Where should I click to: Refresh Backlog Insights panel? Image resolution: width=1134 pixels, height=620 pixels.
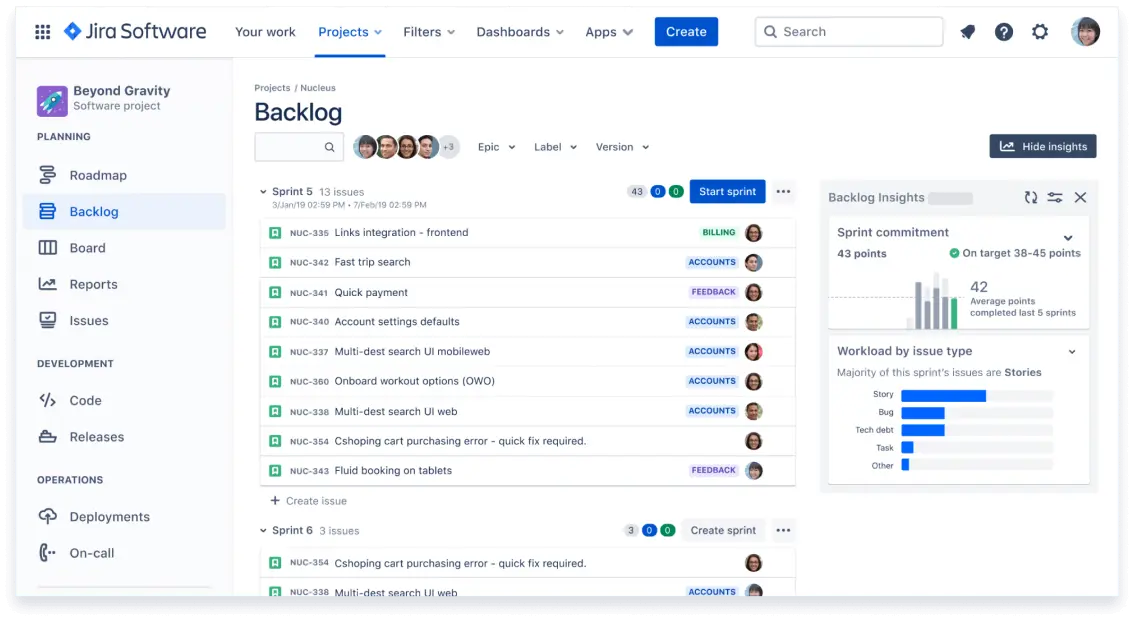[x=1030, y=198]
